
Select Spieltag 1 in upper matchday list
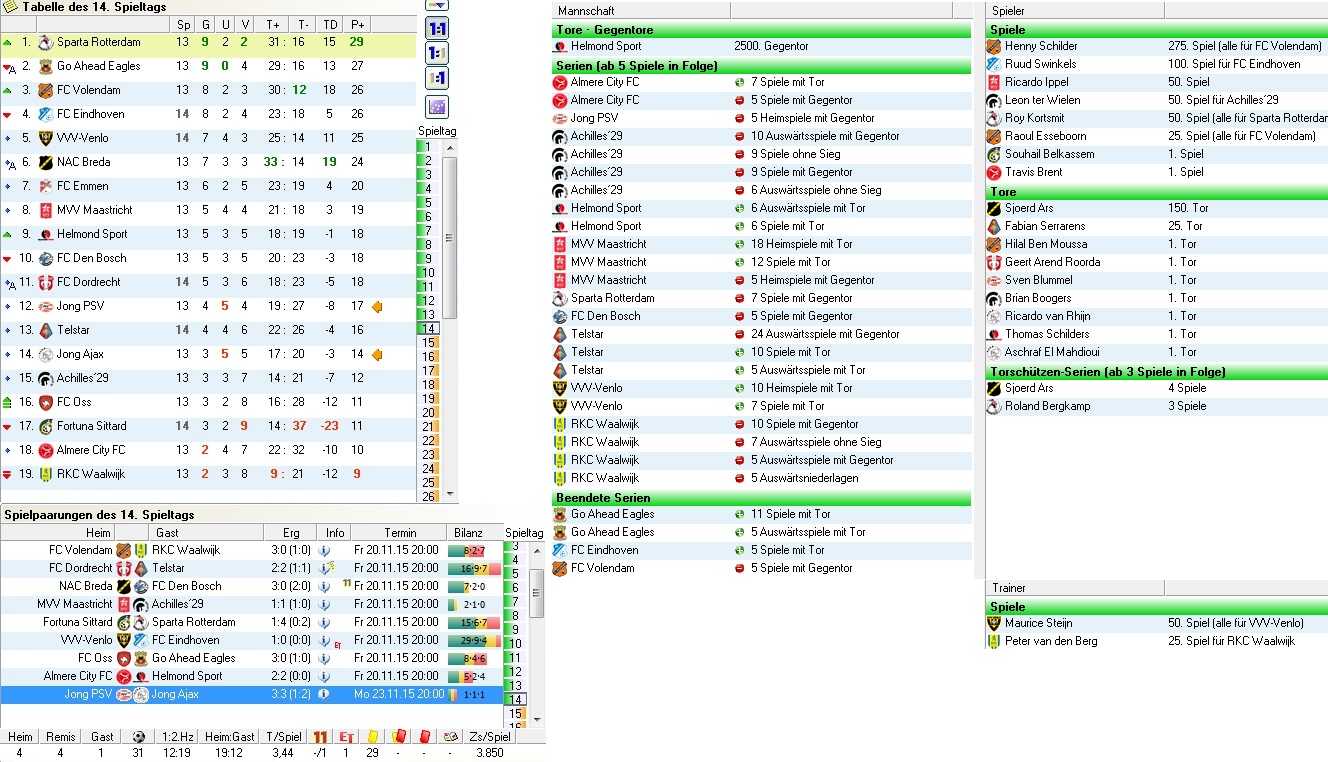tap(429, 146)
